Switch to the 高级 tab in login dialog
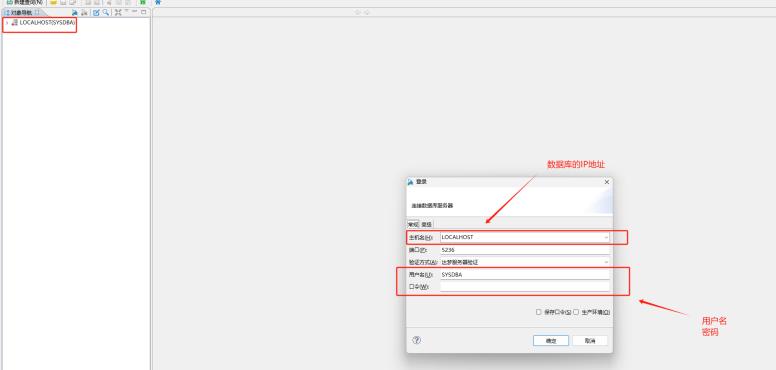This screenshot has width=776, height=370. pyautogui.click(x=426, y=225)
